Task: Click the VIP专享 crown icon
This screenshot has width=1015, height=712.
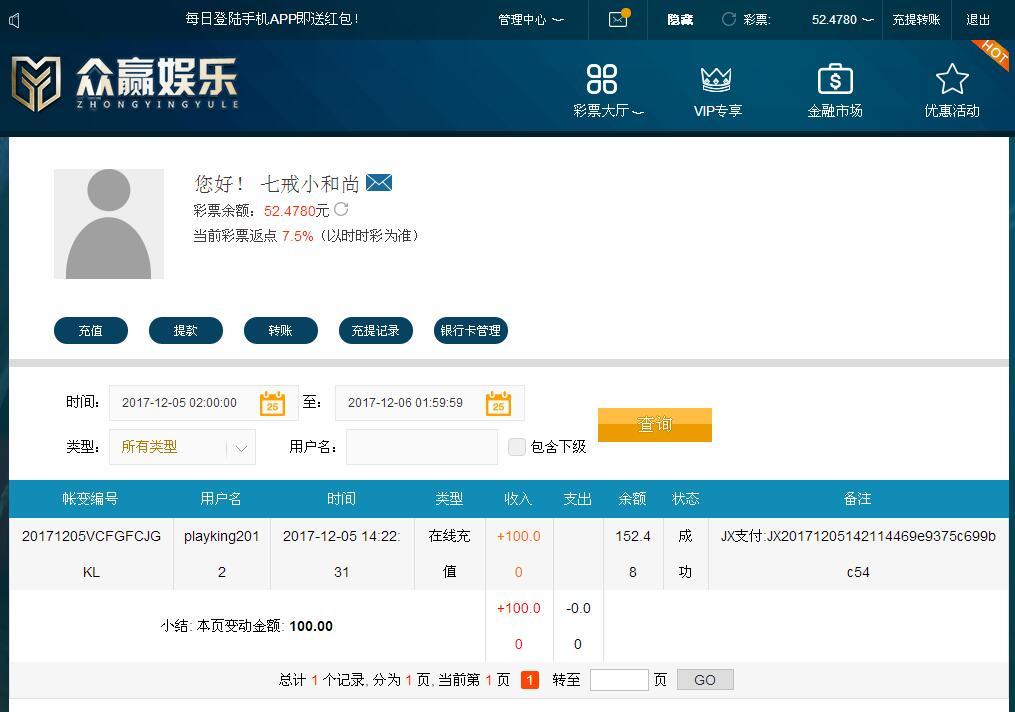Action: pyautogui.click(x=716, y=80)
